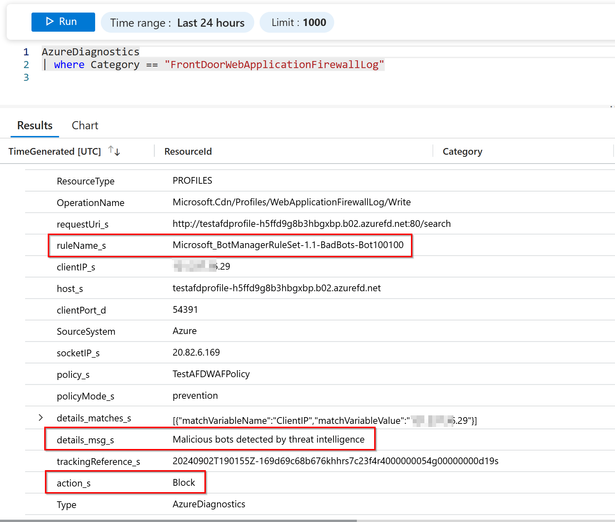Switch to the Results tab
Viewport: 615px width, 522px height.
tap(35, 125)
